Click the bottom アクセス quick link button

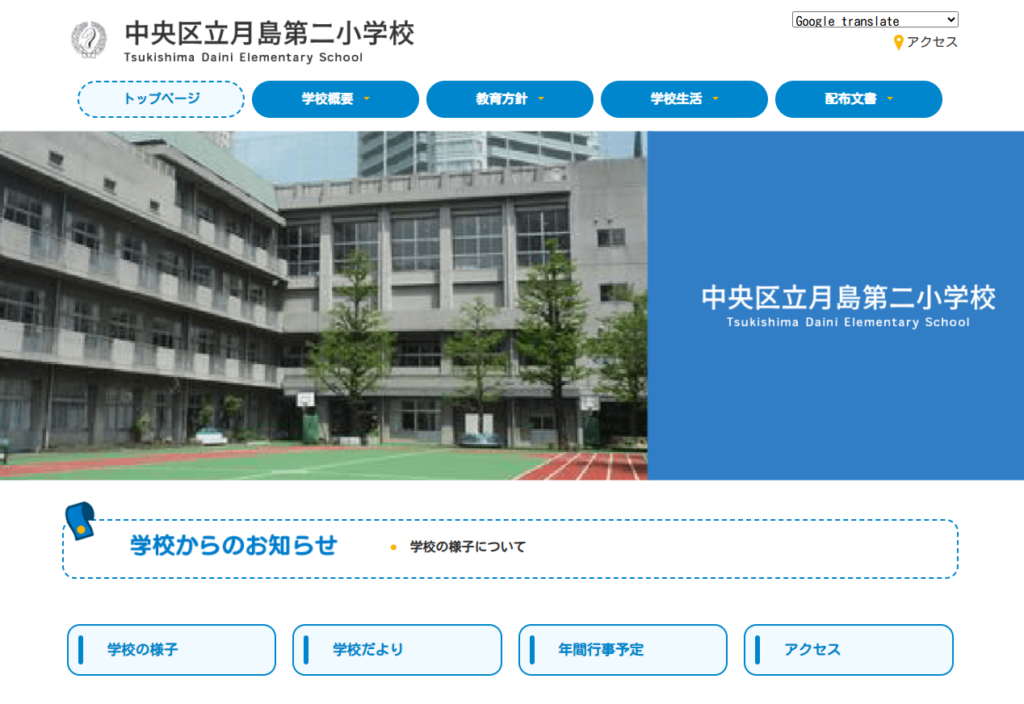click(848, 650)
